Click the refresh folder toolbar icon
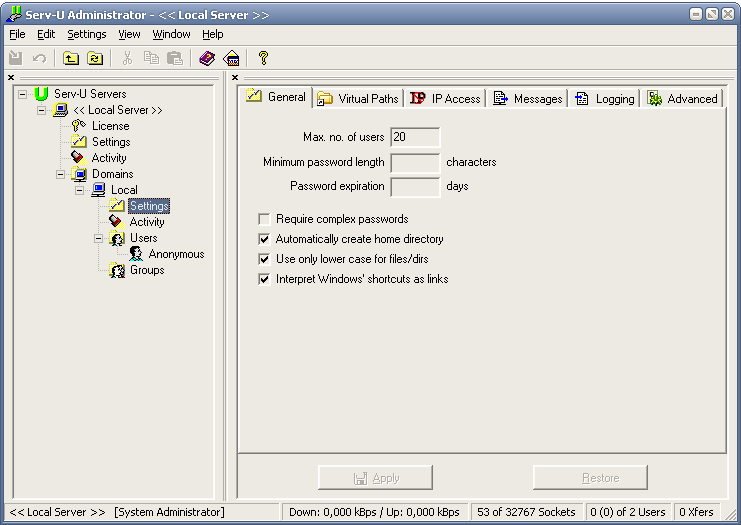The width and height of the screenshot is (741, 525). click(x=95, y=58)
